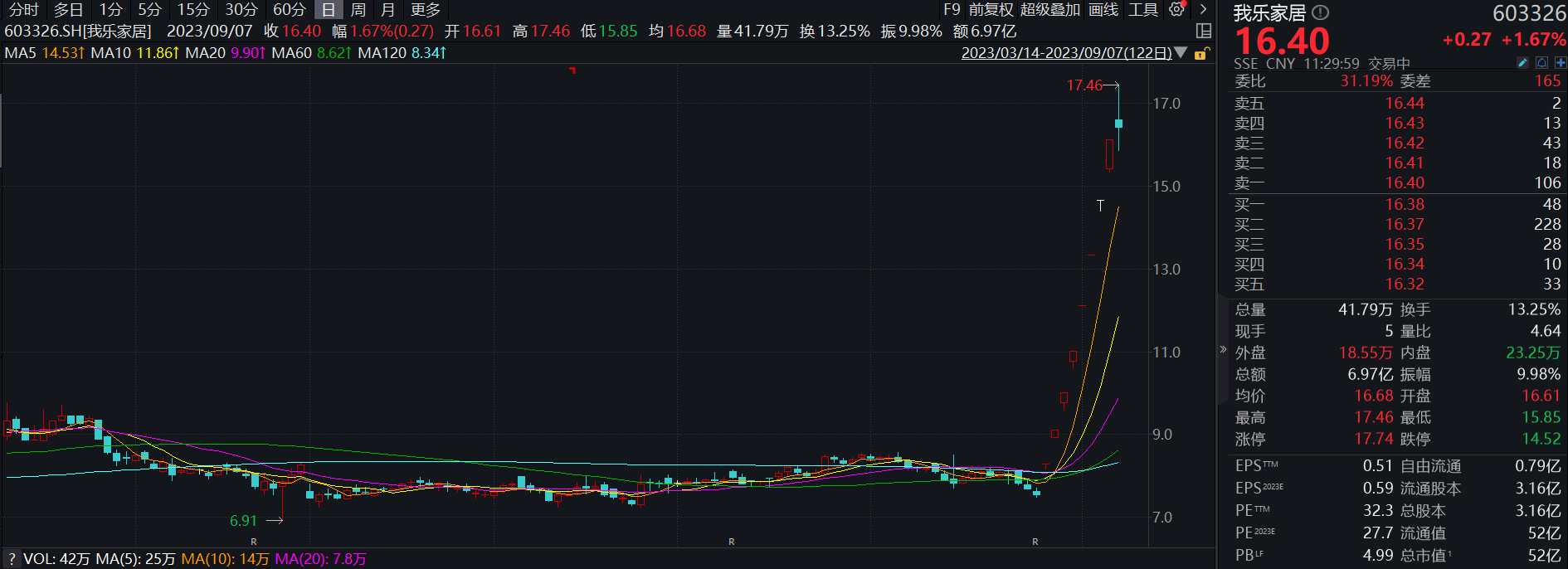Viewport: 1568px width, 569px height.
Task: Open the 更多 periods menu
Action: [426, 9]
